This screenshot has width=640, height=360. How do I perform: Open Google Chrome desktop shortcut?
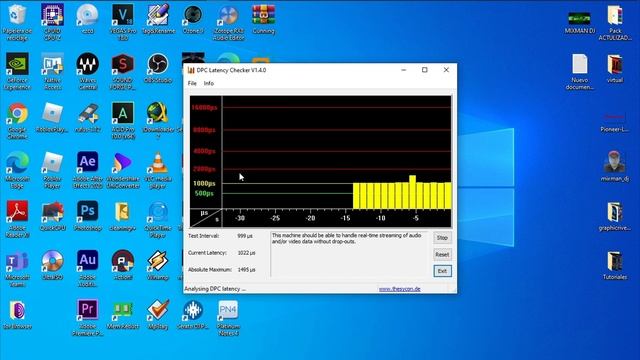17,121
